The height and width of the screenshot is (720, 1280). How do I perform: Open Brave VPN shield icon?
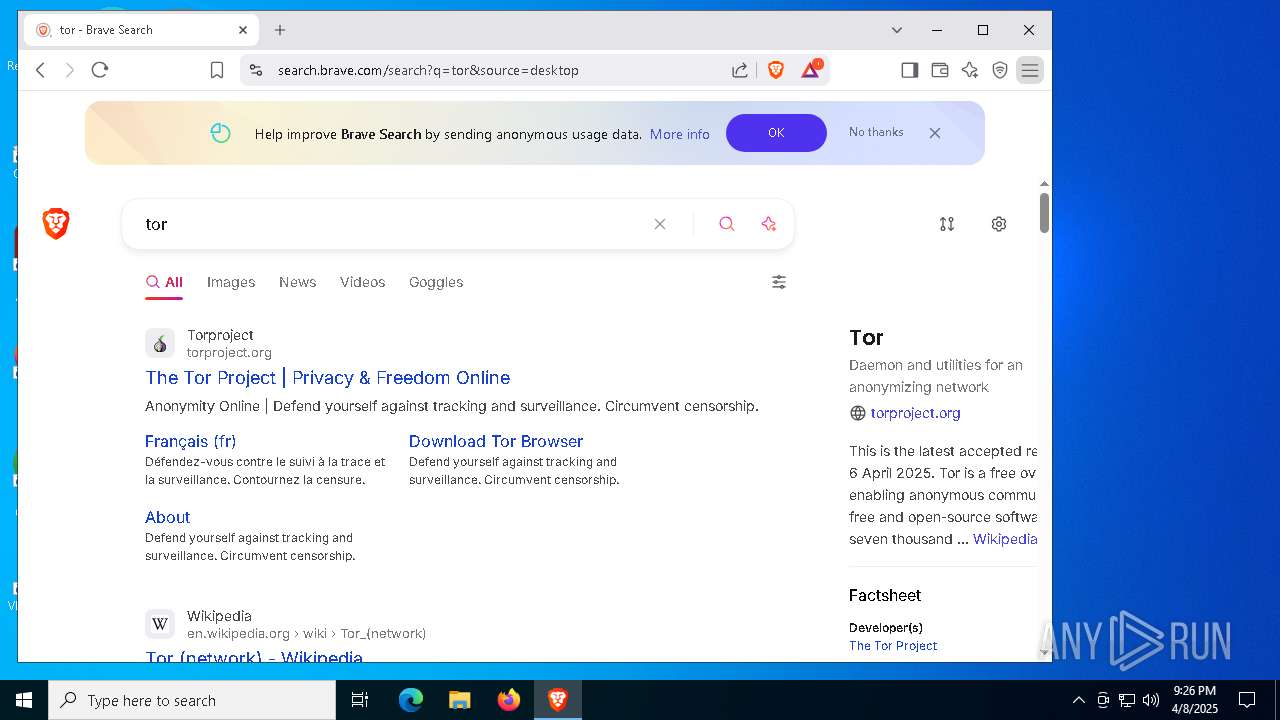pos(1000,70)
